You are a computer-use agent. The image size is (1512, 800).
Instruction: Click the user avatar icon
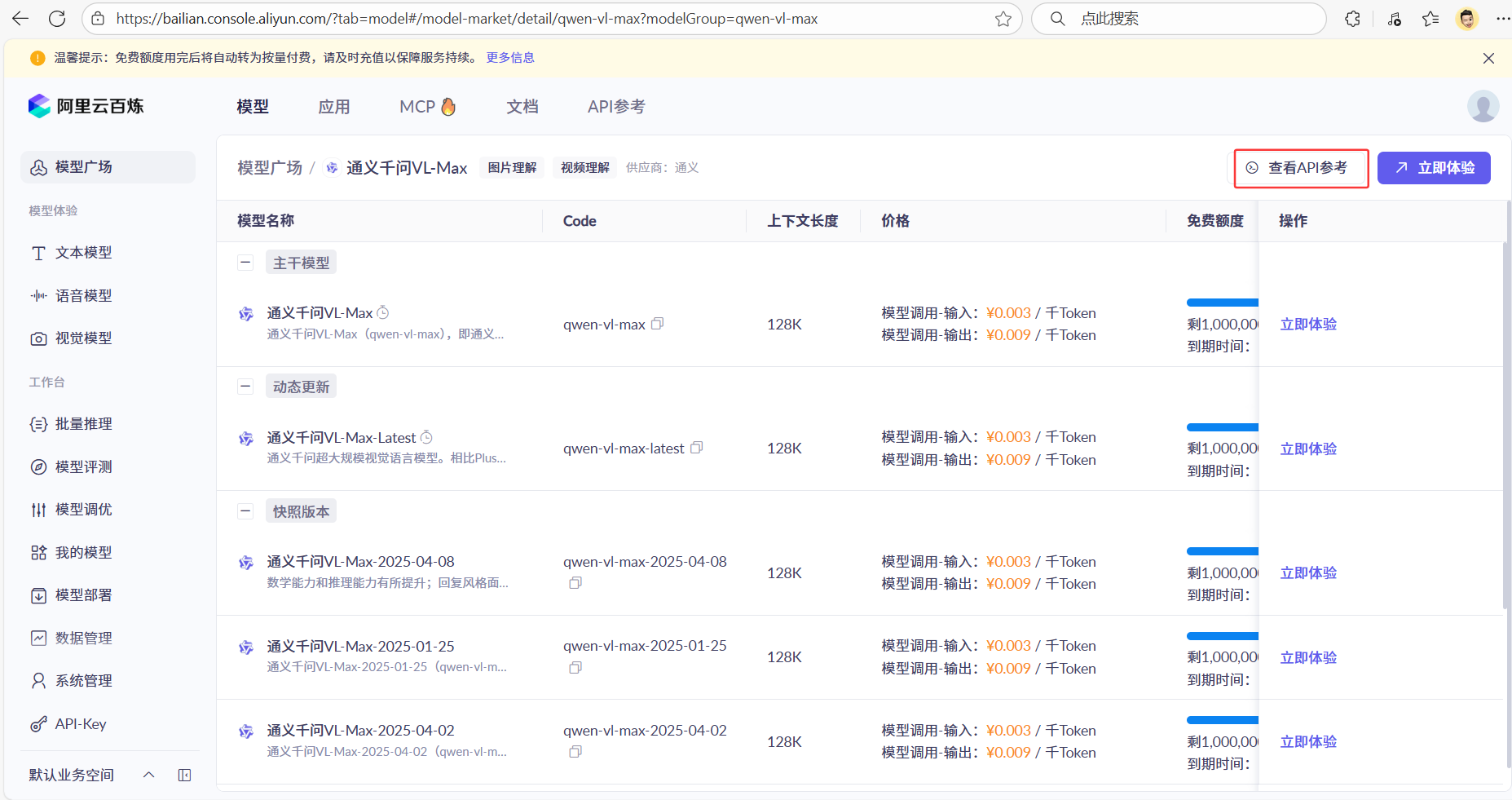(x=1483, y=107)
